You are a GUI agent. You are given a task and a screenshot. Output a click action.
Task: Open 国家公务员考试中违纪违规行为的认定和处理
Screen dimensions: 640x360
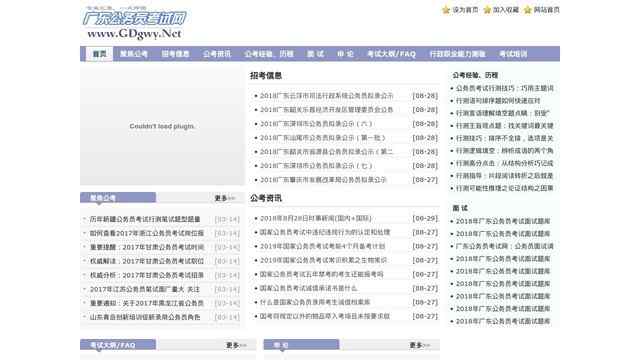tap(325, 232)
